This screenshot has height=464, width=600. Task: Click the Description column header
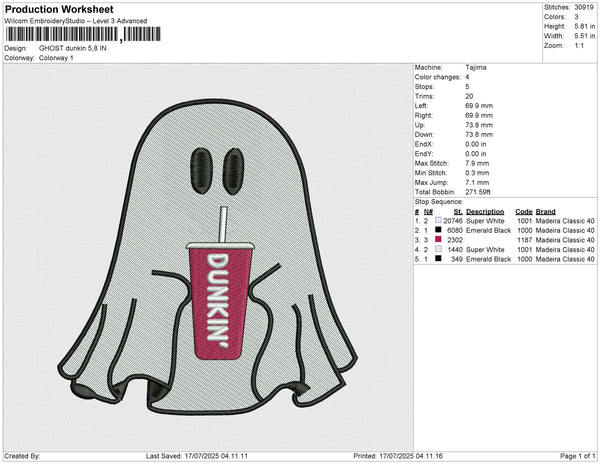[485, 212]
